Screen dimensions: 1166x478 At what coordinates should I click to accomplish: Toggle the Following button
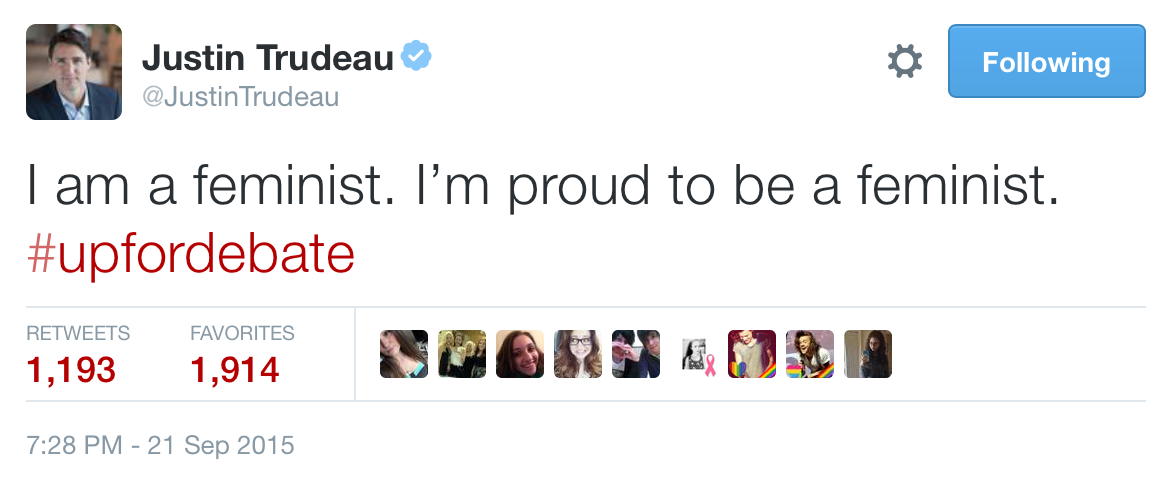[1046, 62]
